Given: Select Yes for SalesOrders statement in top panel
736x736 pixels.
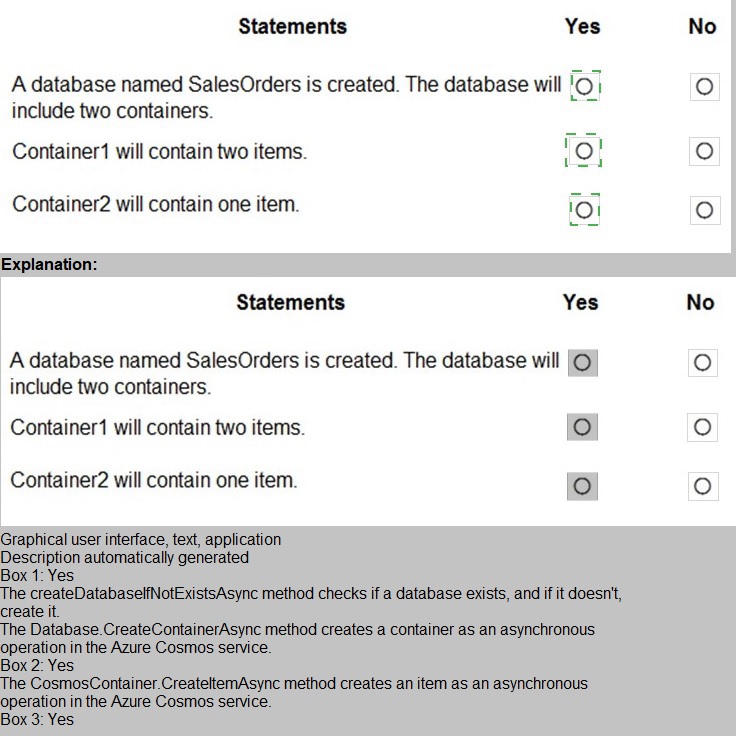Looking at the screenshot, I should pyautogui.click(x=585, y=87).
